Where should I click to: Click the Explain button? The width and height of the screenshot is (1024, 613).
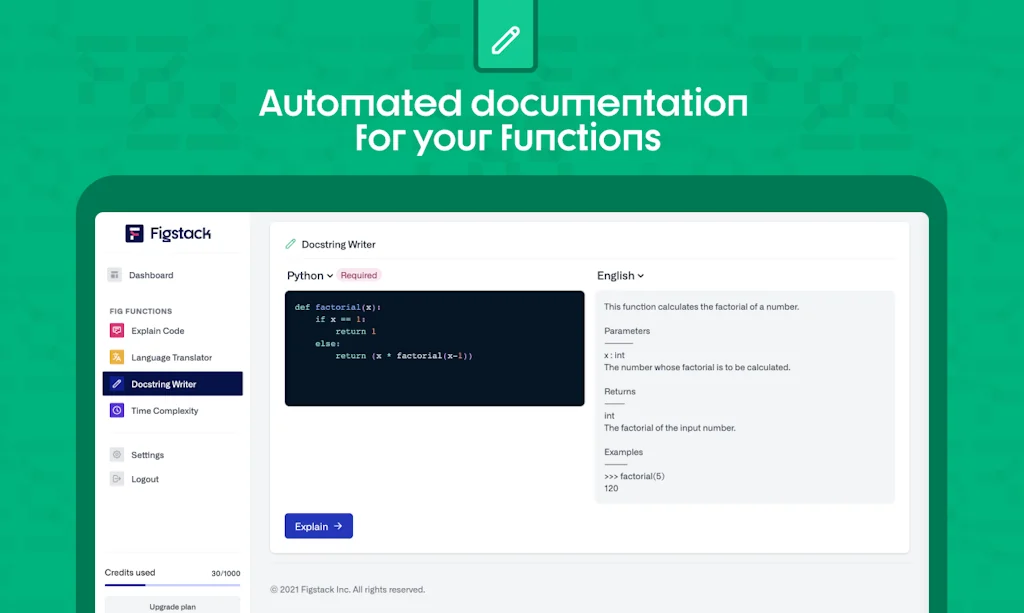[x=318, y=525]
